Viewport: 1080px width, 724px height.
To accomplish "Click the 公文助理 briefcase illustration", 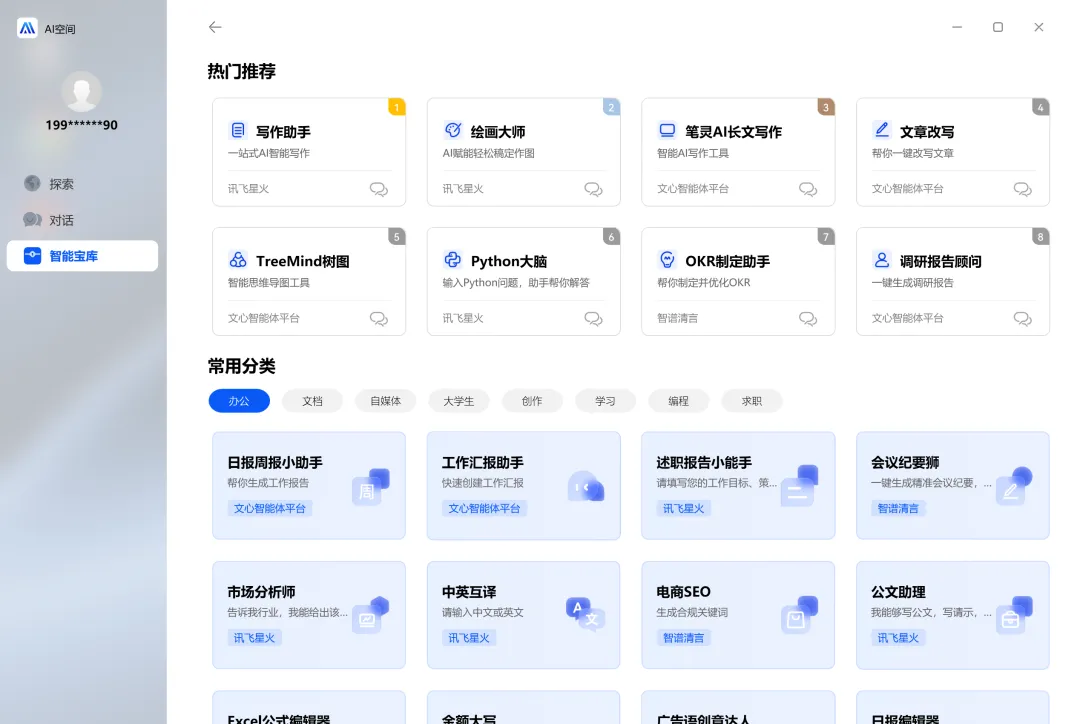I will [x=1014, y=615].
